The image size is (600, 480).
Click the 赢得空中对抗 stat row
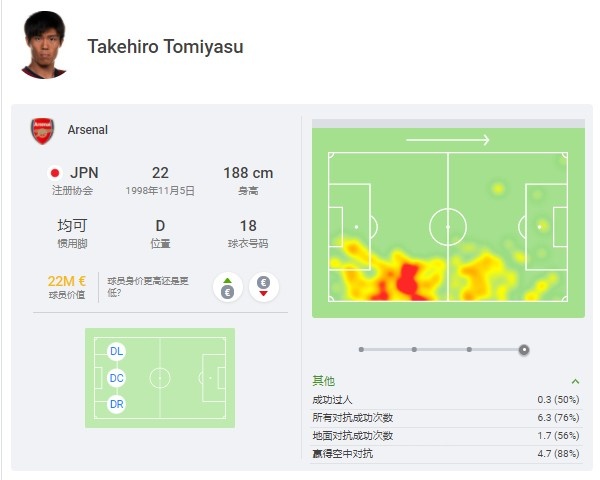(446, 454)
